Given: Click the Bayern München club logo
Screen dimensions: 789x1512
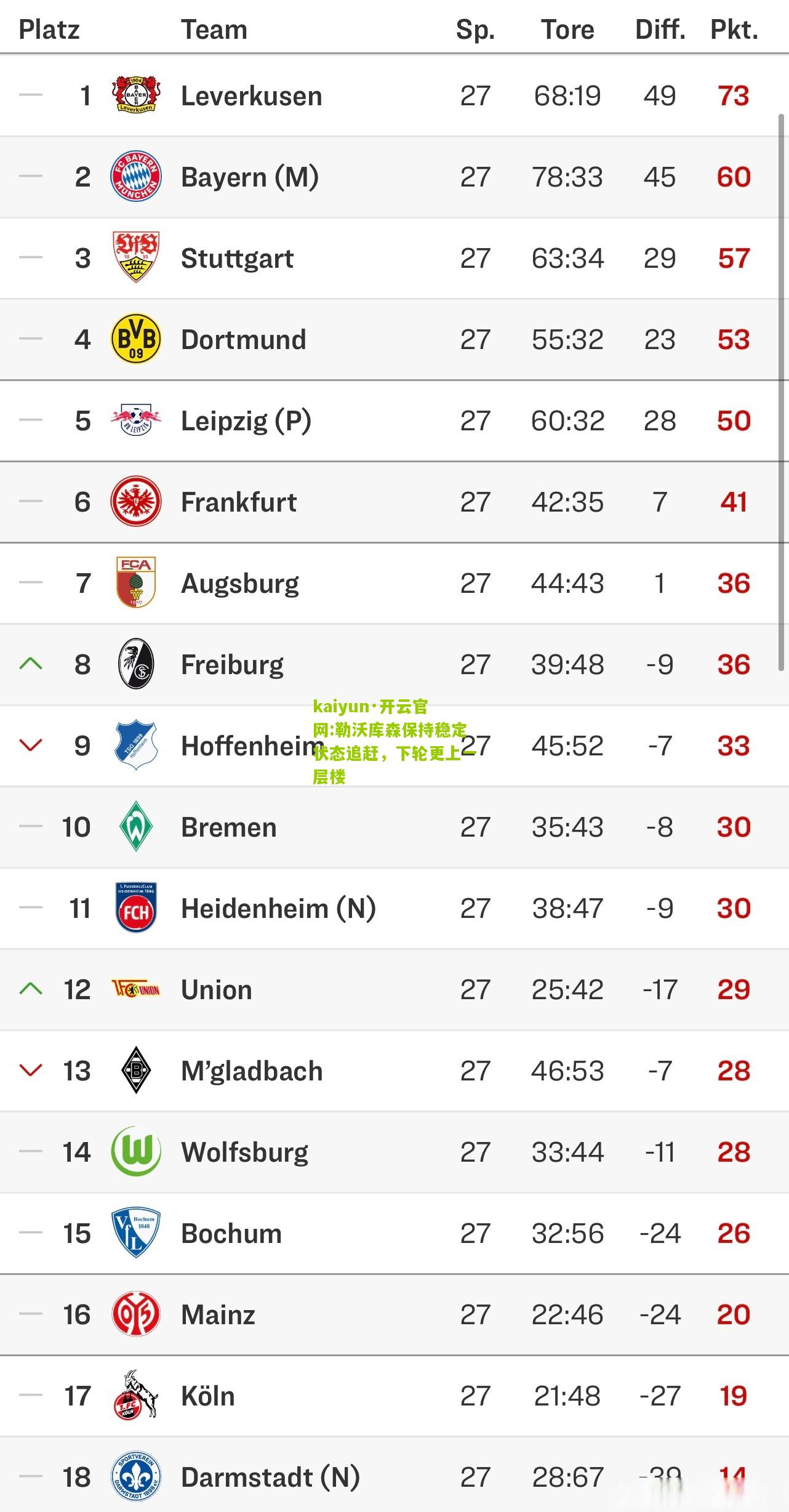Looking at the screenshot, I should pos(136,176).
